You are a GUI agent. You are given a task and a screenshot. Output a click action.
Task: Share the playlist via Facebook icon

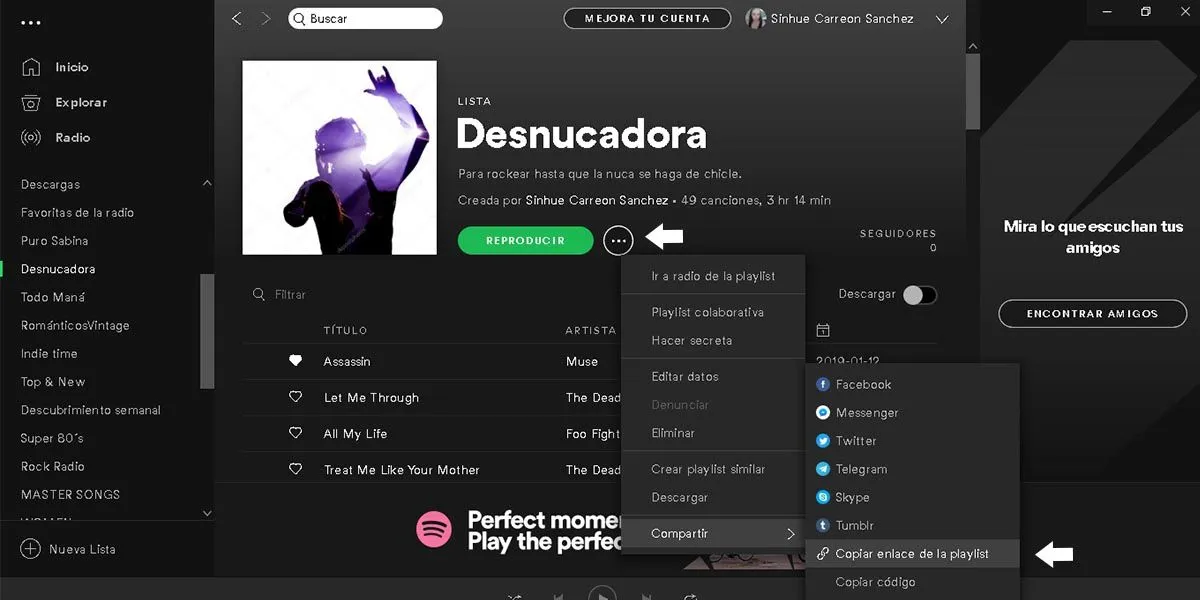coord(823,384)
